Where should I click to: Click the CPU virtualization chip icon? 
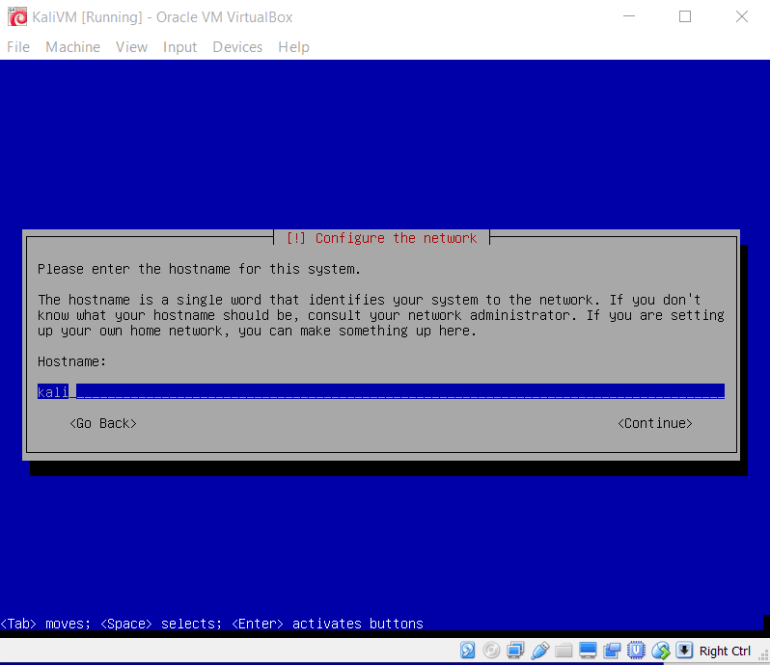[x=636, y=650]
